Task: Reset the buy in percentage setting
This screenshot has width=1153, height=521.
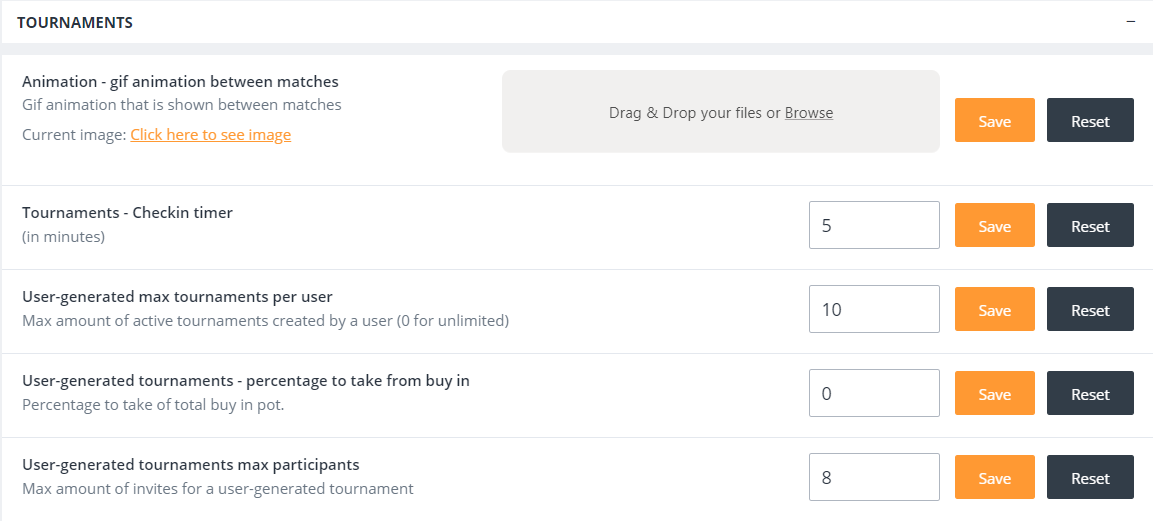Action: point(1090,393)
